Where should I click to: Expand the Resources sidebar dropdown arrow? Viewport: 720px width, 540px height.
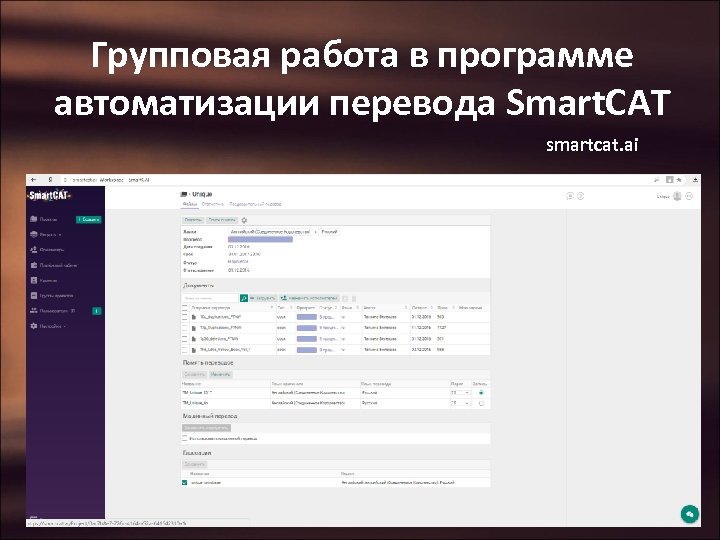coord(60,235)
